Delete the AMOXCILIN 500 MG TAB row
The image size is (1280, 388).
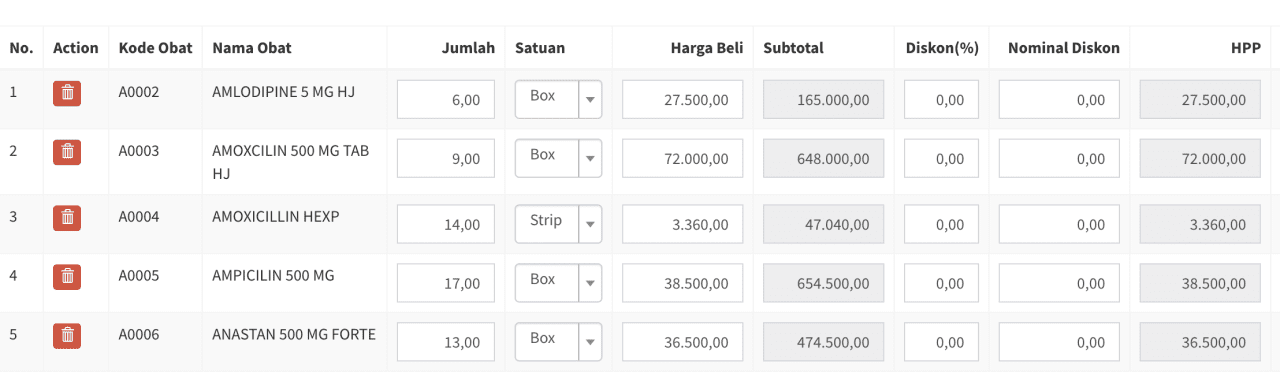click(x=67, y=152)
